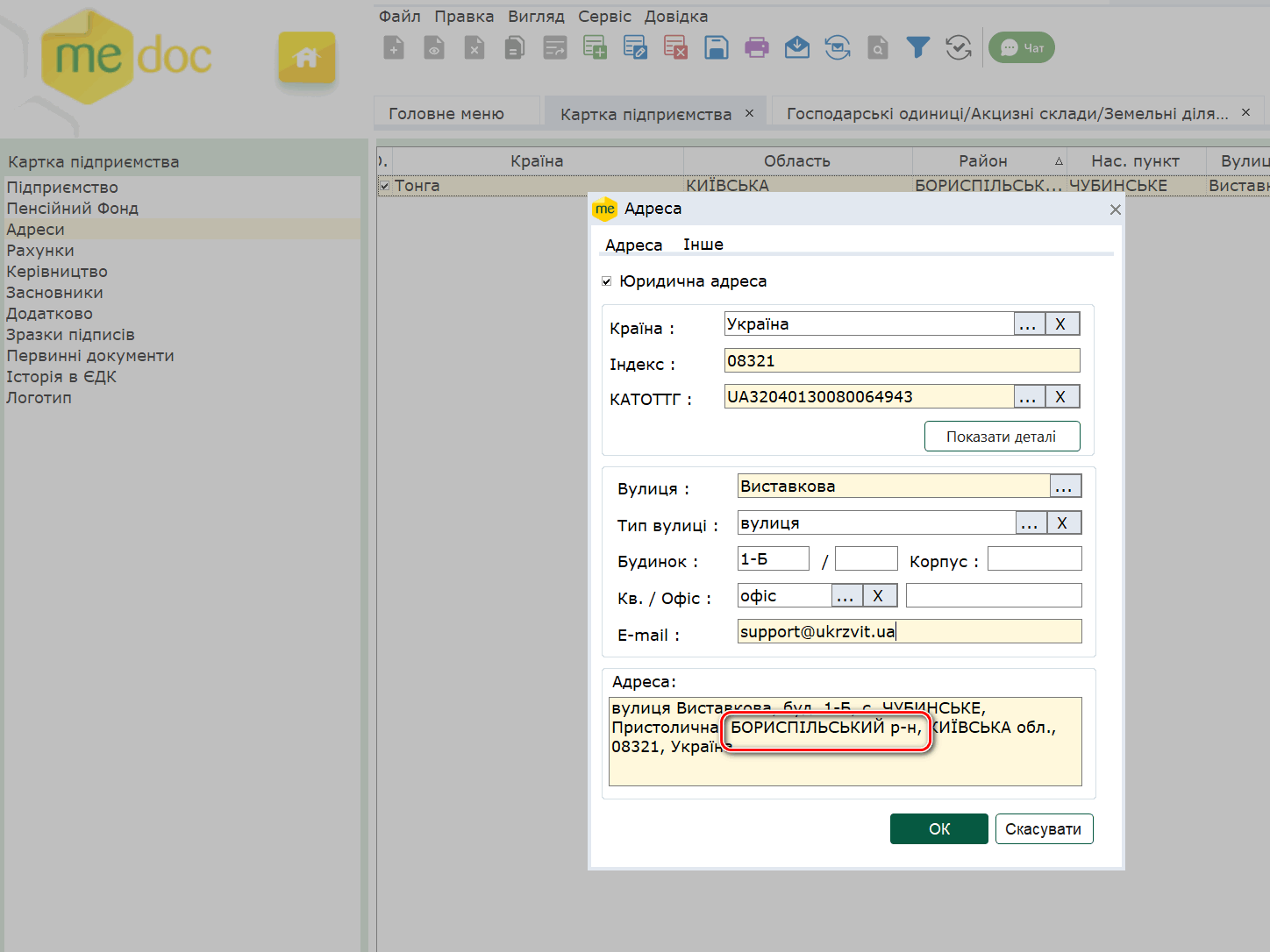
Task: Open the Сервіс menu
Action: coord(604,17)
